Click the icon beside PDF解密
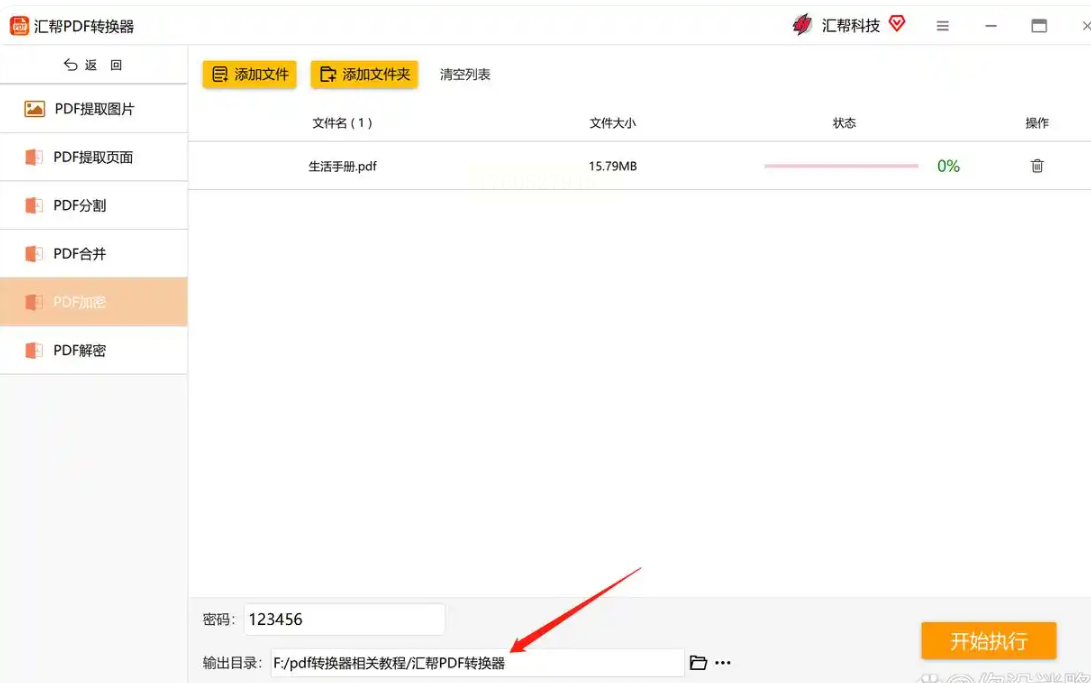Viewport: 1091px width, 683px height. [x=33, y=351]
